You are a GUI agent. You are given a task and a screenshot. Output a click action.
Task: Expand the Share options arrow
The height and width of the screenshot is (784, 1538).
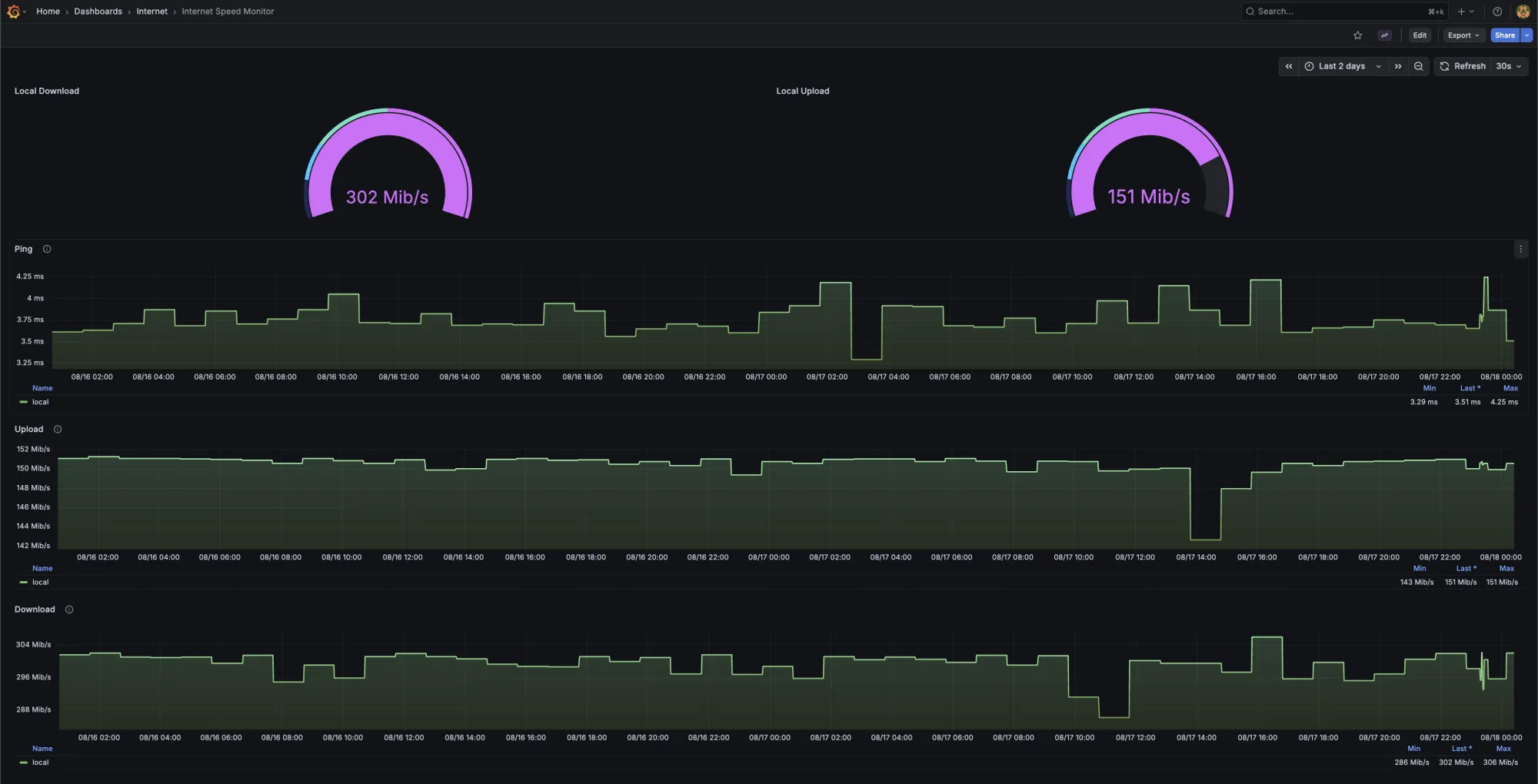click(x=1526, y=35)
